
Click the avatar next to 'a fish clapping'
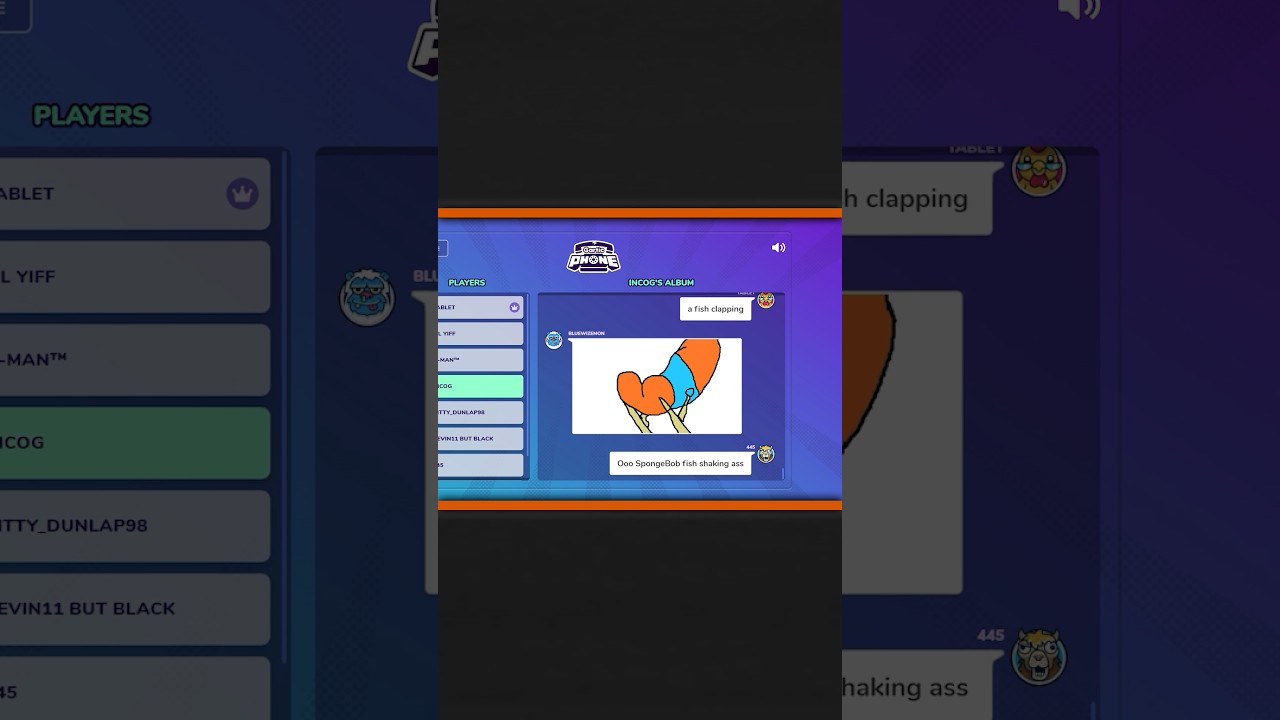coord(765,300)
